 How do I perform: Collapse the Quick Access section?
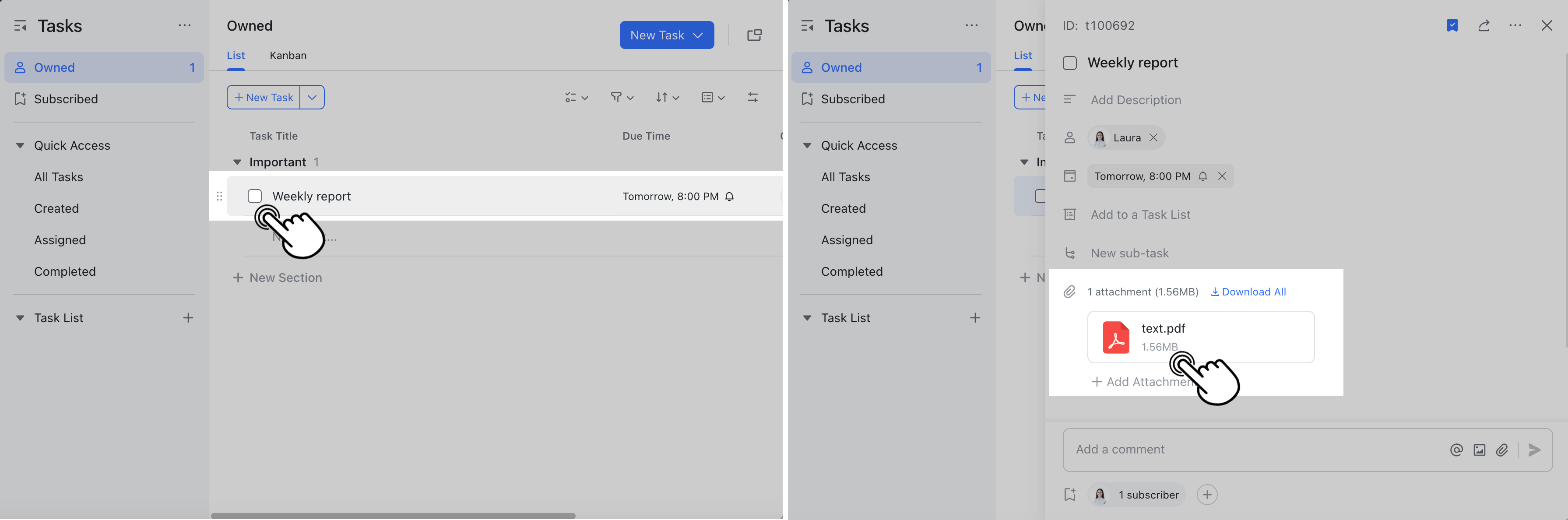click(20, 145)
